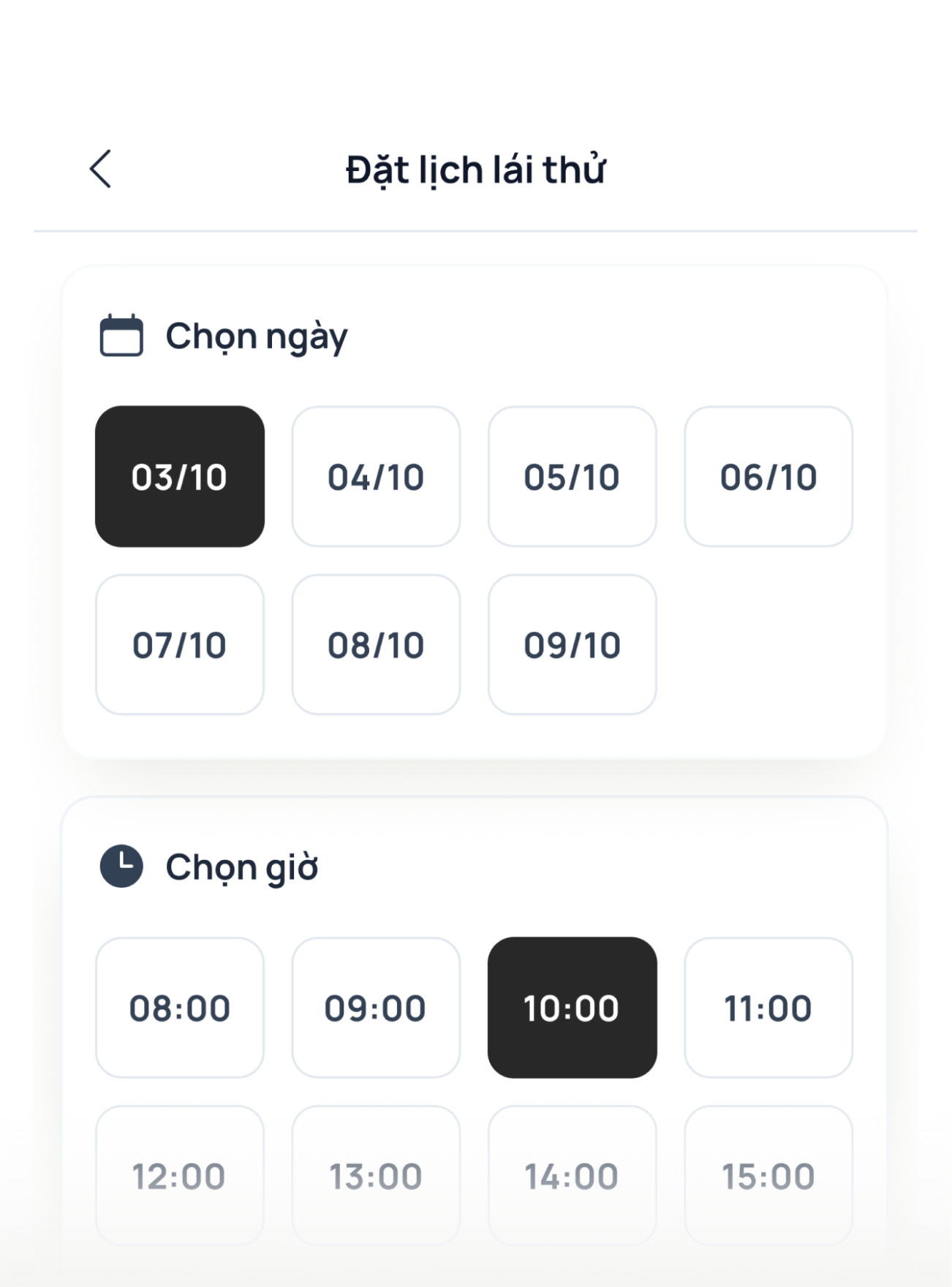Select the 12:00 time slot
The width and height of the screenshot is (952, 1287).
pos(180,1176)
